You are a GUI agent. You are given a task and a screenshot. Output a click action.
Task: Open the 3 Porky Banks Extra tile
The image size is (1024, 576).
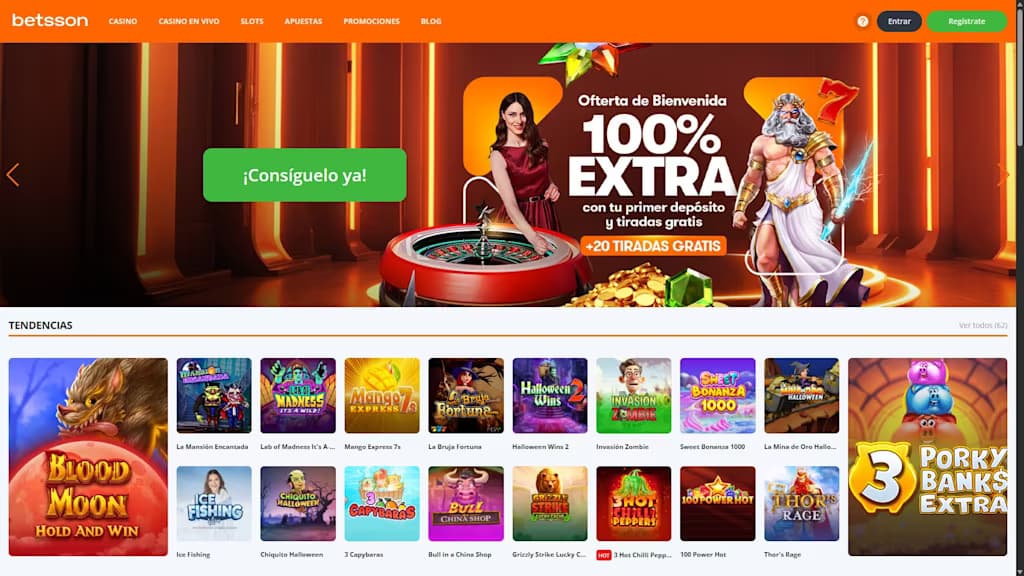point(927,456)
